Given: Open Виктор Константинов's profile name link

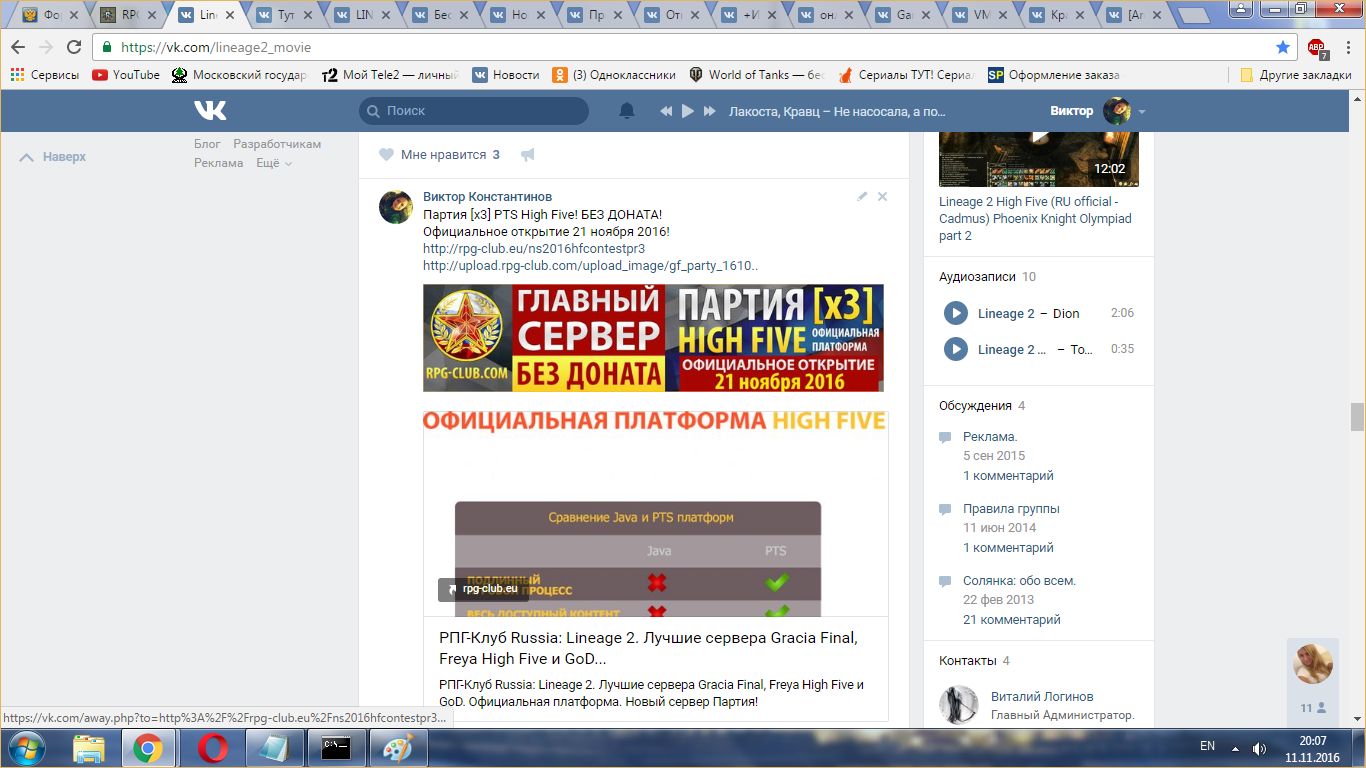Looking at the screenshot, I should tap(487, 197).
